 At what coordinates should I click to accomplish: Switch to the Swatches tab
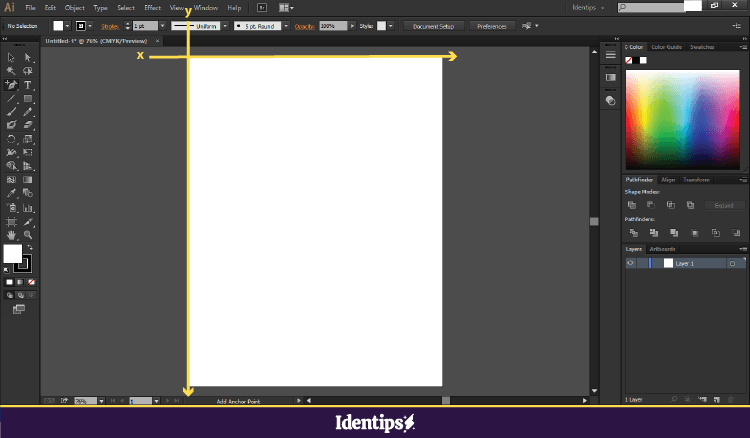[702, 47]
